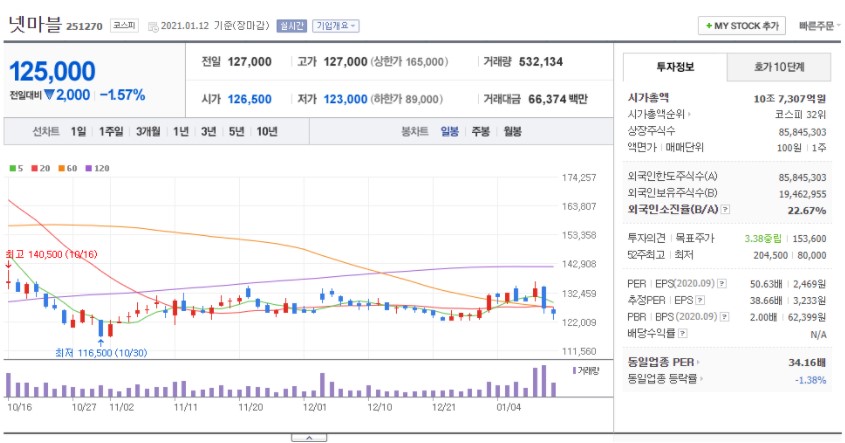Viewport: 845px width, 443px height.
Task: Click 목표주가 value 153,600
Action: (809, 239)
